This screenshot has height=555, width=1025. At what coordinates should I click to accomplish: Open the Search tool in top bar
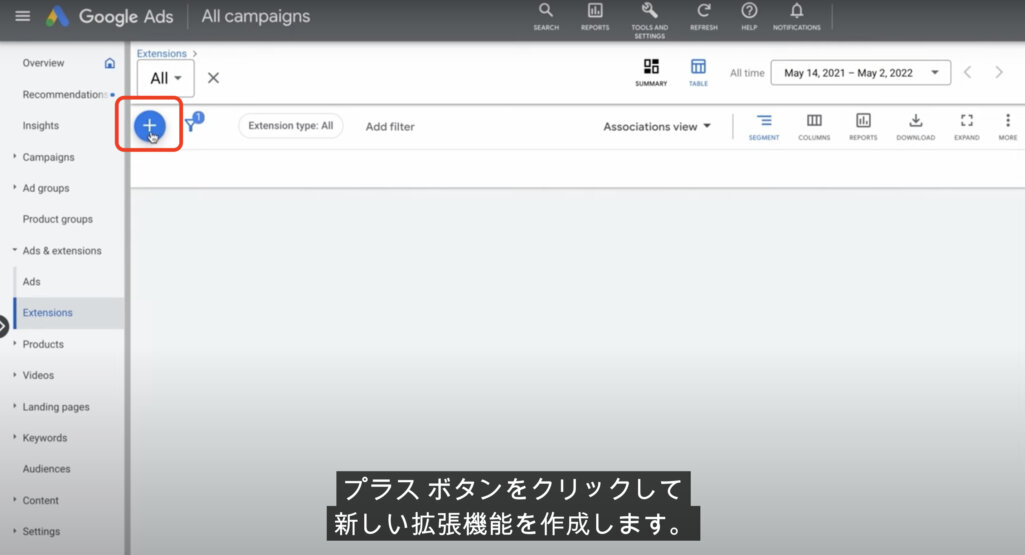coord(546,15)
